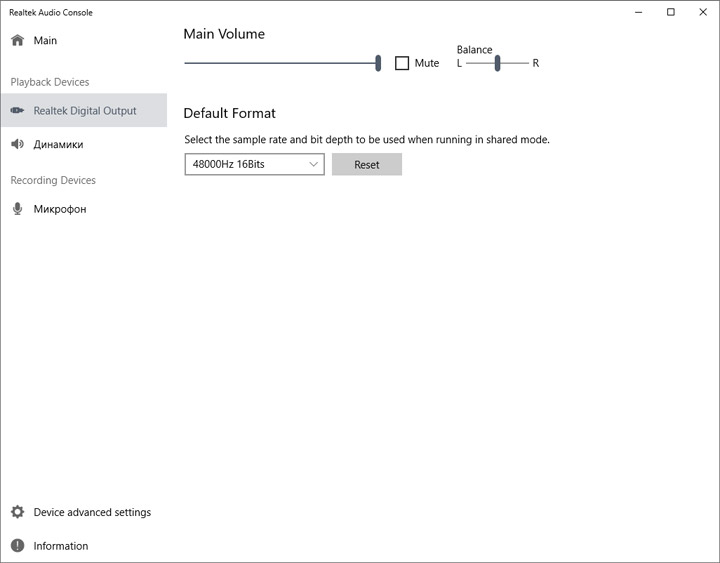Select the Микрофон recording device label

60,209
